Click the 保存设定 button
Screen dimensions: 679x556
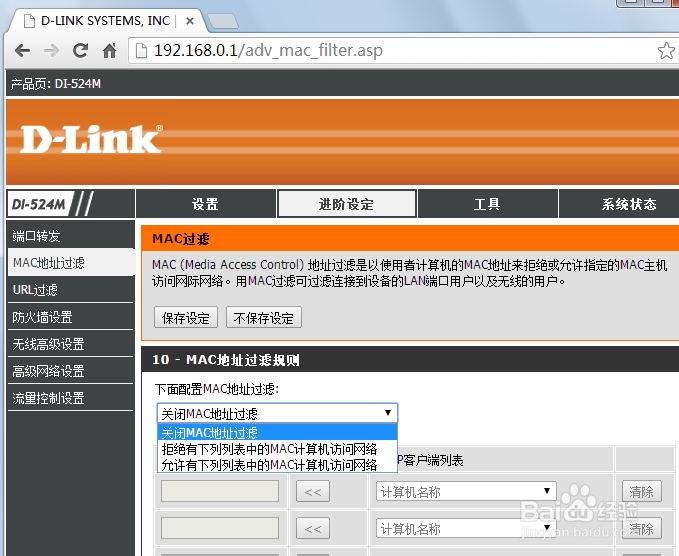[186, 318]
